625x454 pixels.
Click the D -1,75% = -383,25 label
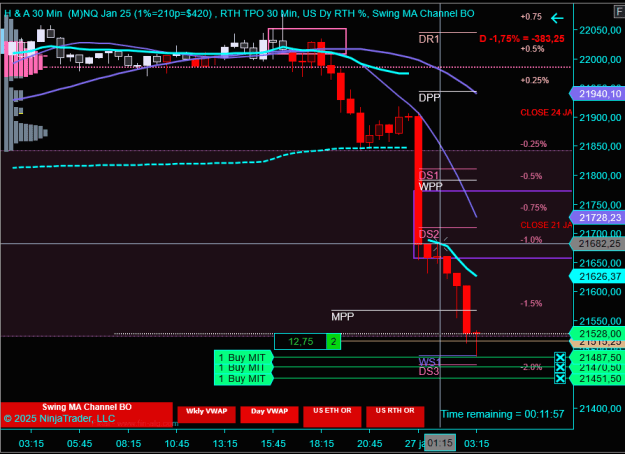pos(522,39)
